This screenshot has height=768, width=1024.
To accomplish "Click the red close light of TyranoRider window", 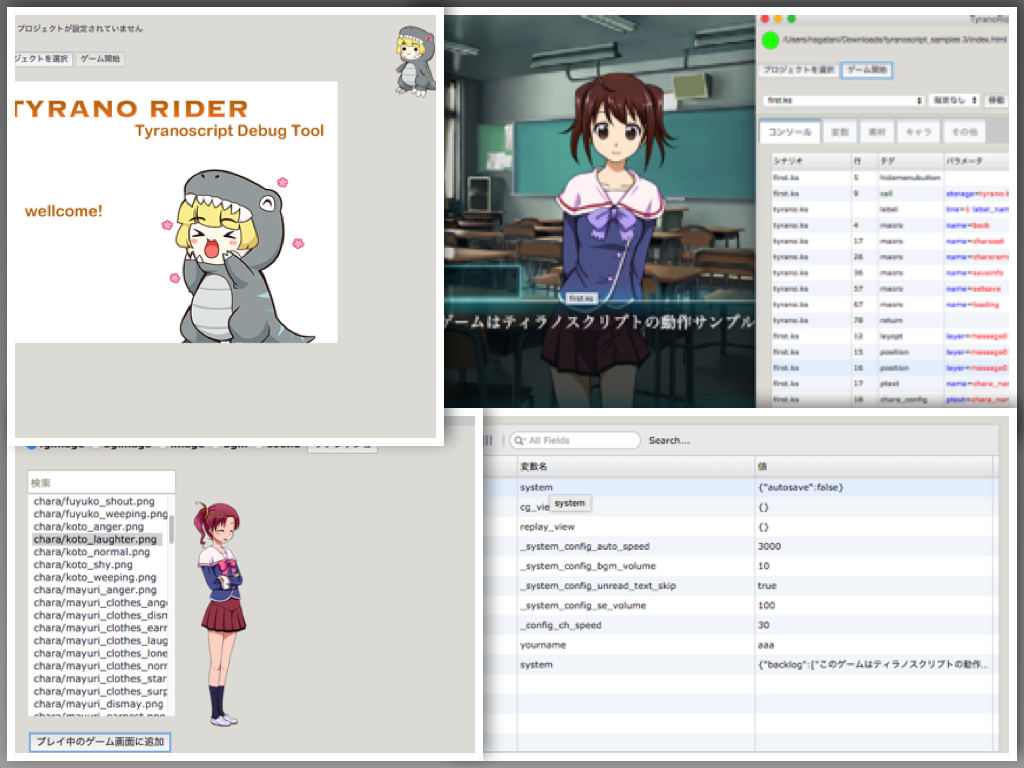I will pyautogui.click(x=765, y=18).
